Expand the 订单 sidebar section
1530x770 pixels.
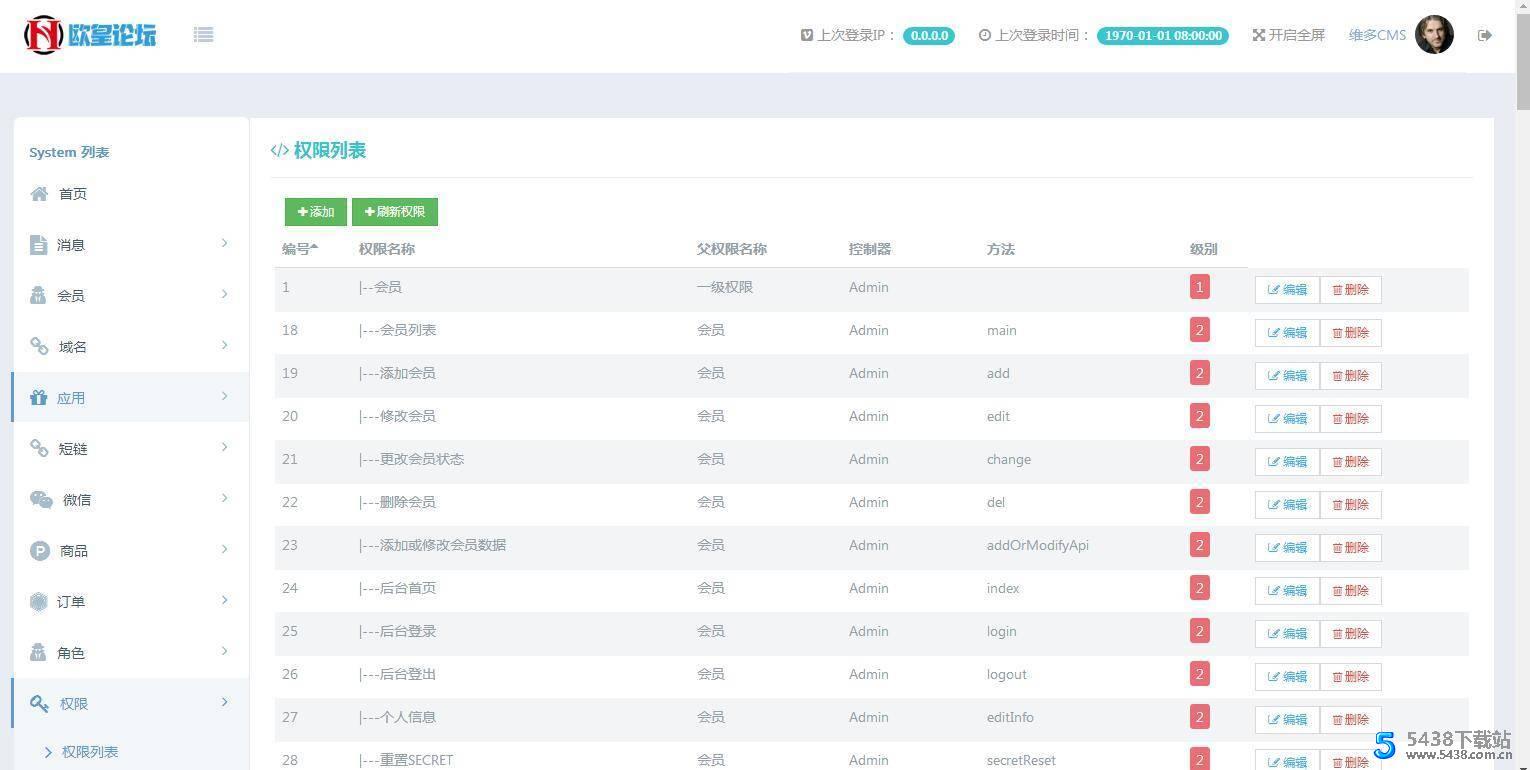point(130,602)
